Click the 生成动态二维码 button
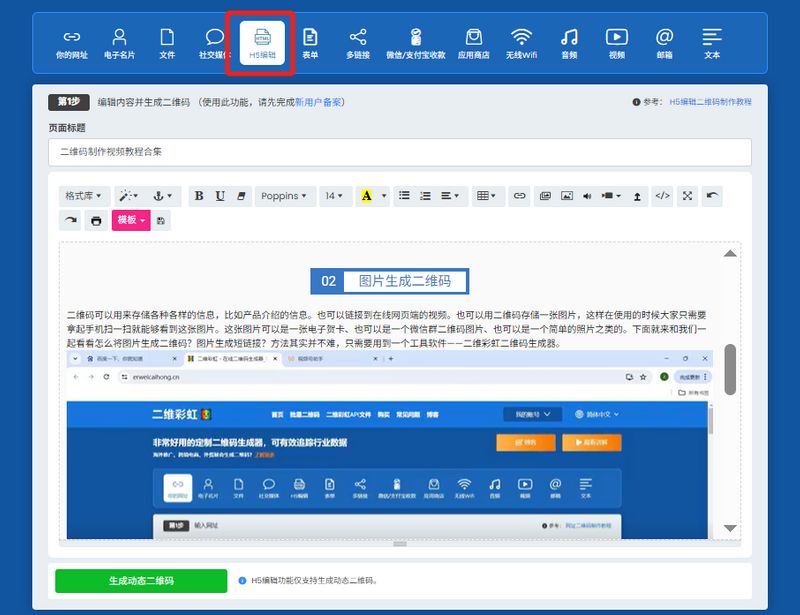Screen dimensions: 800x615 click(141, 580)
